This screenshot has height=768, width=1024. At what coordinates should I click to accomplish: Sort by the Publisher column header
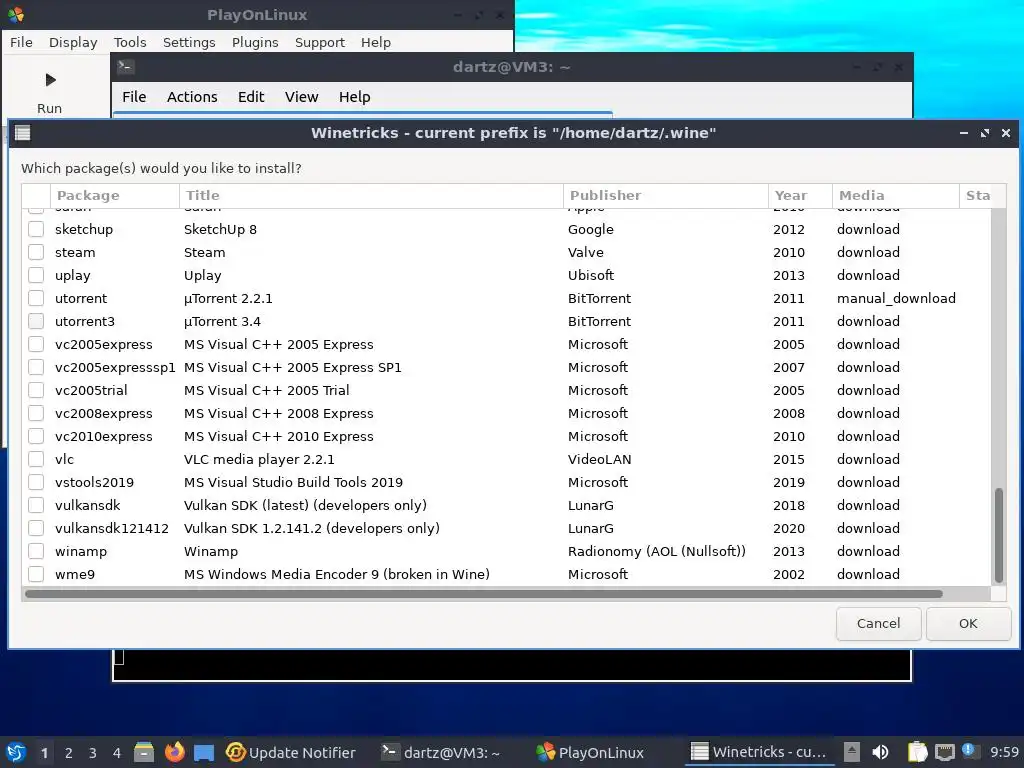665,195
